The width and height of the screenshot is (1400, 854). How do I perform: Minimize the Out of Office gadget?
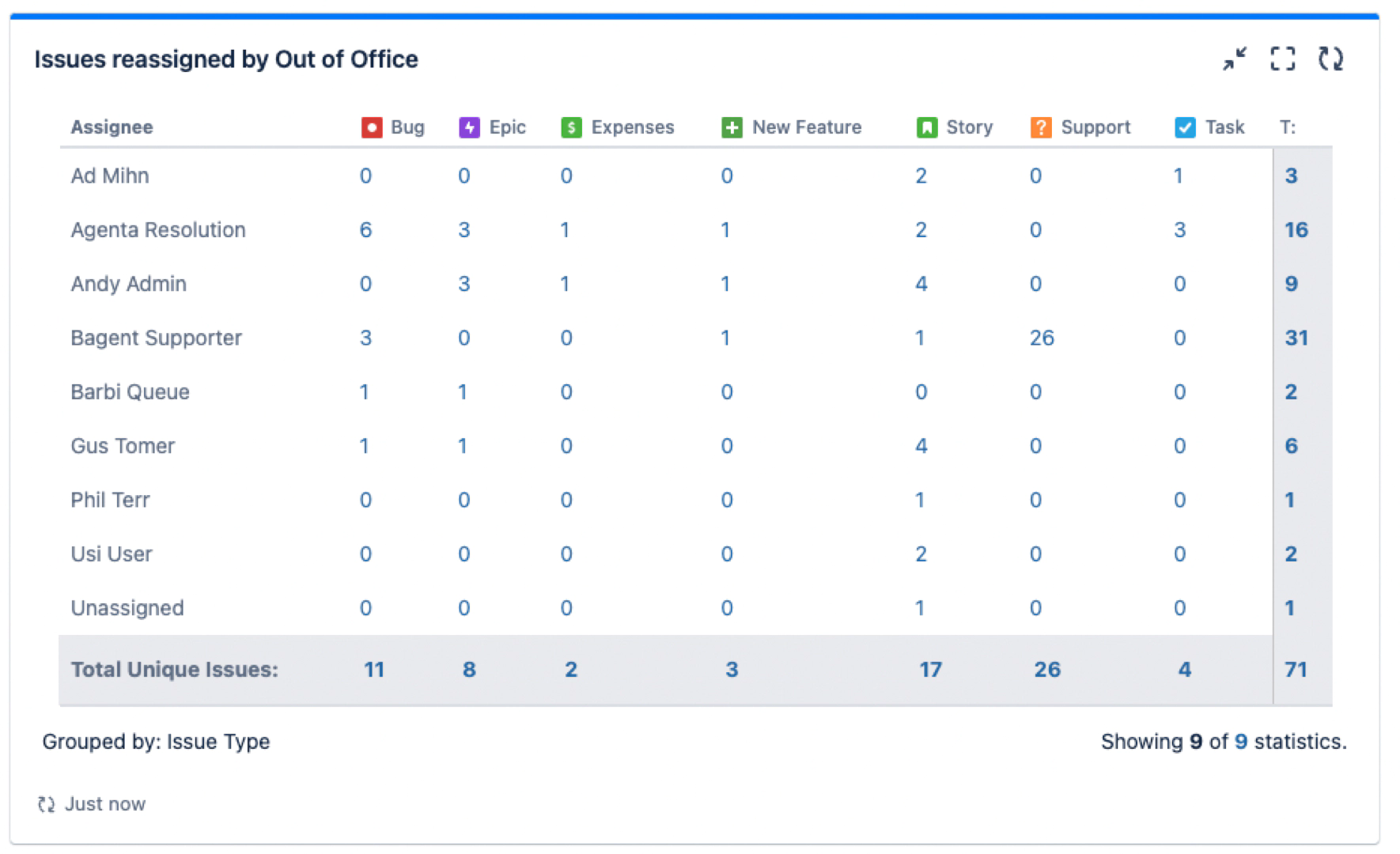point(1234,59)
